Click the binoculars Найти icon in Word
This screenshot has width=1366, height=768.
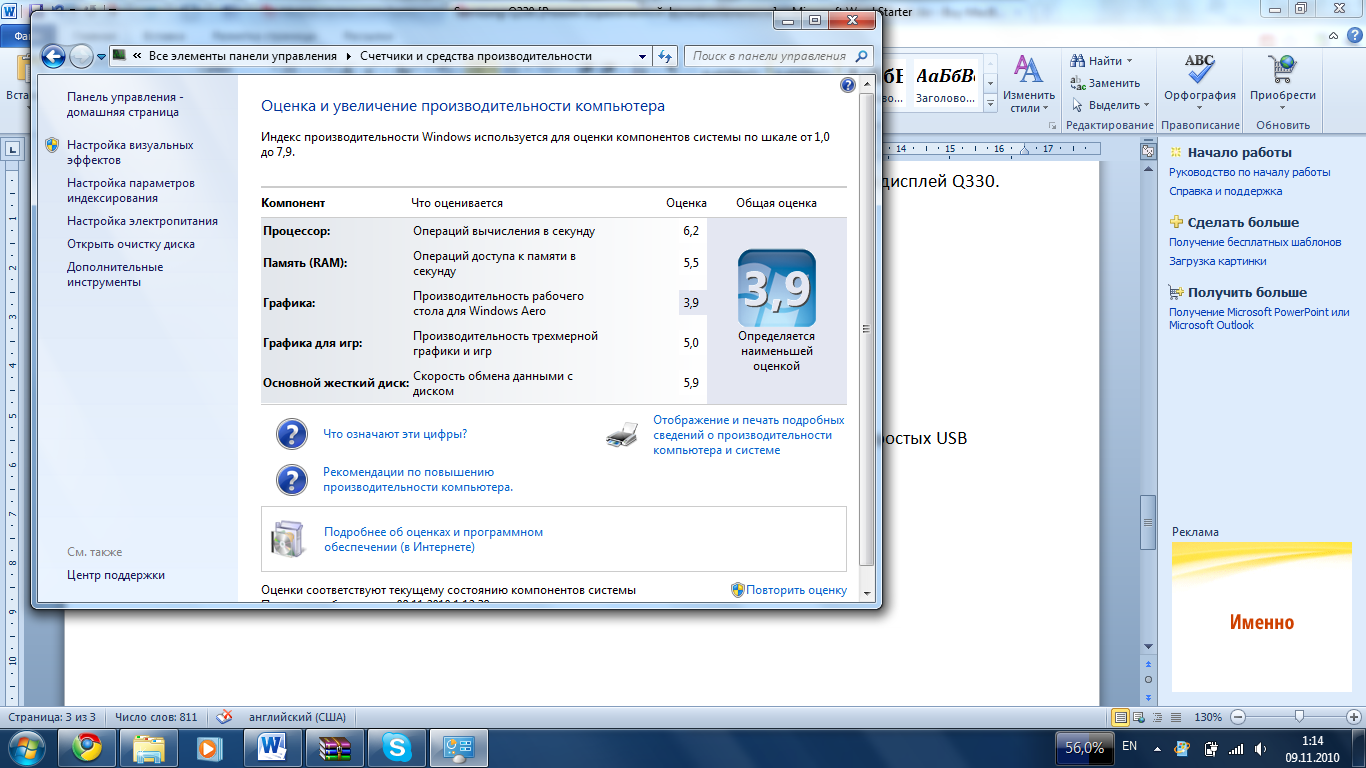[1077, 61]
